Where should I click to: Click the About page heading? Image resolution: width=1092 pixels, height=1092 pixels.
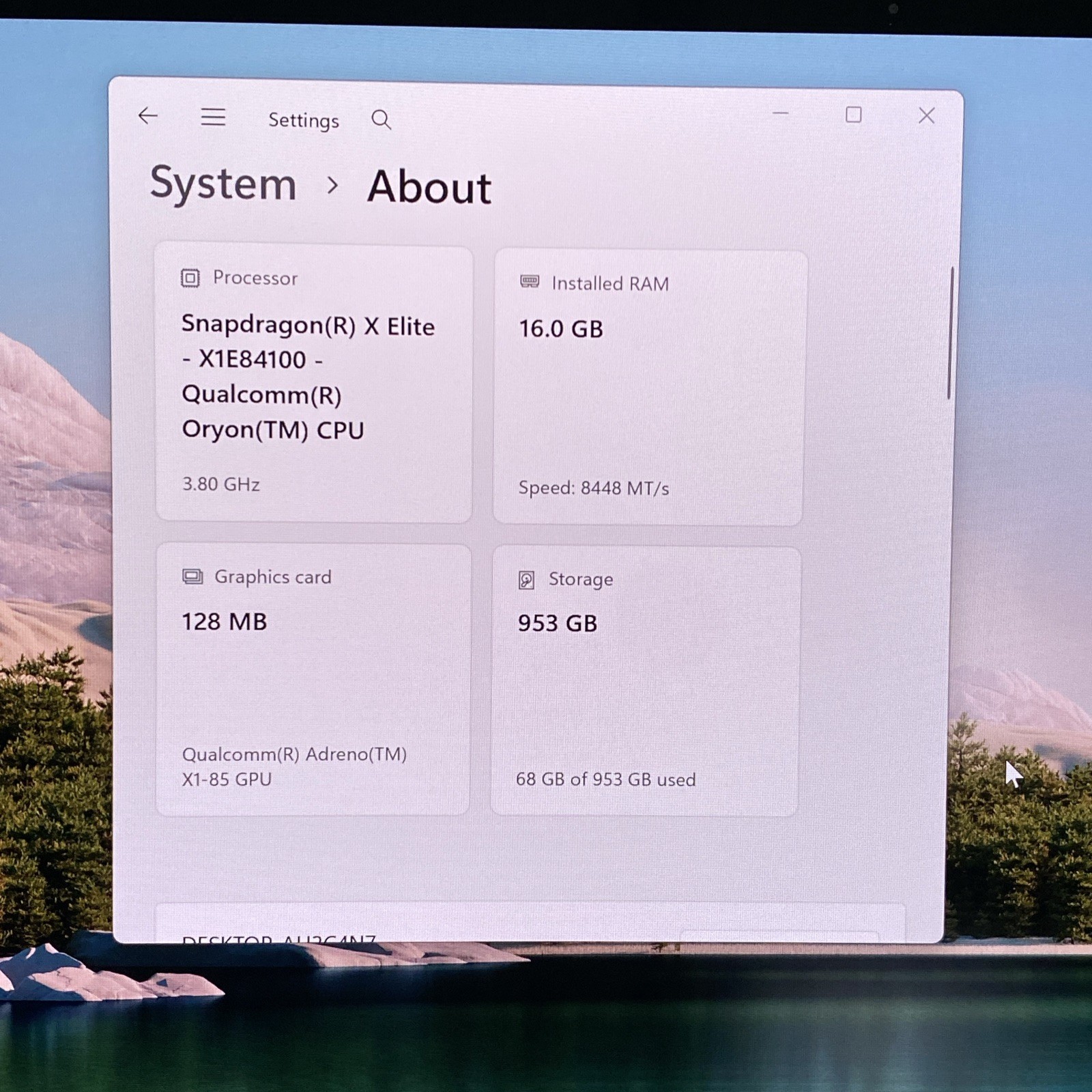point(429,187)
